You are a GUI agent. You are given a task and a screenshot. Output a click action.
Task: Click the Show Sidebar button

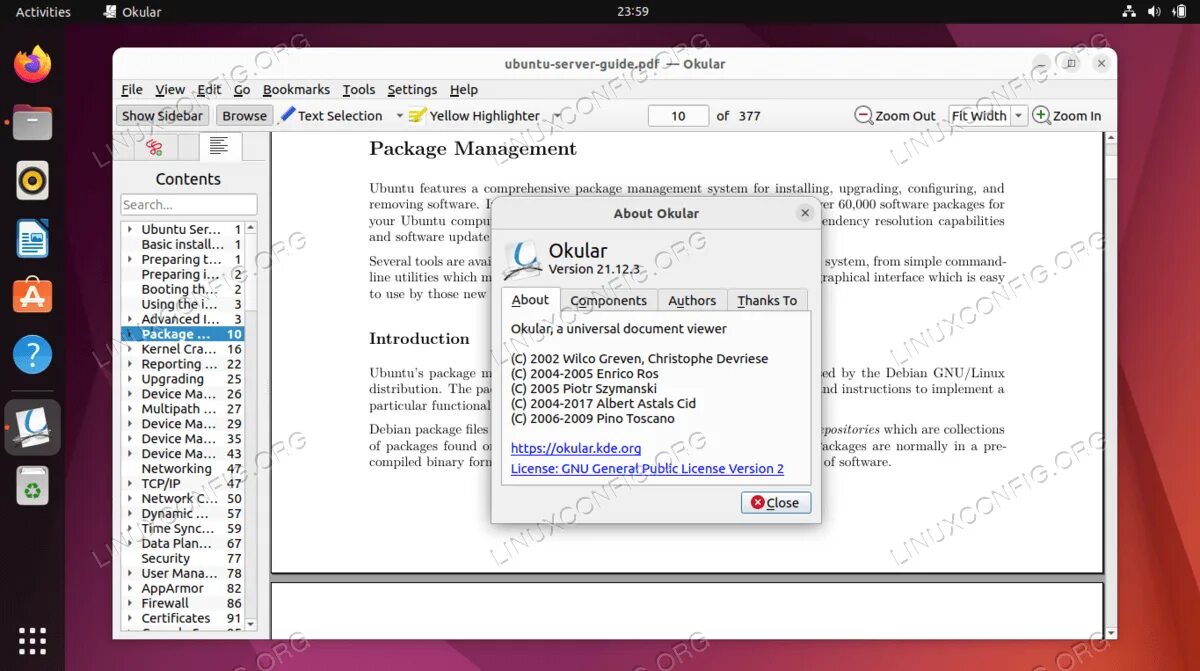[162, 116]
